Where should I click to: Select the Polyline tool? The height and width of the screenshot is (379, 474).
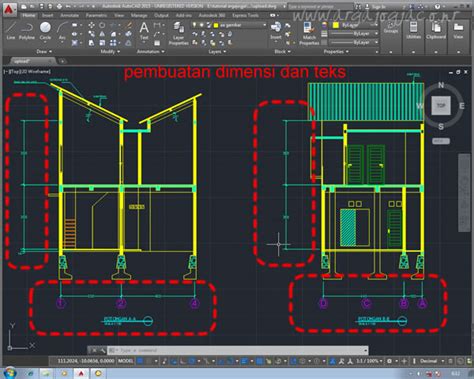coord(27,31)
